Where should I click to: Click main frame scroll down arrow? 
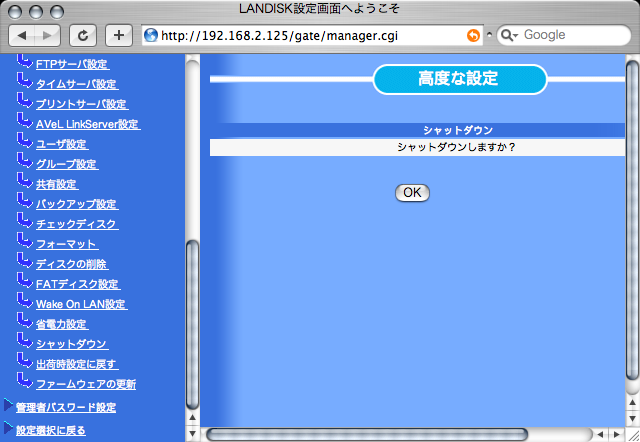pyautogui.click(x=632, y=419)
